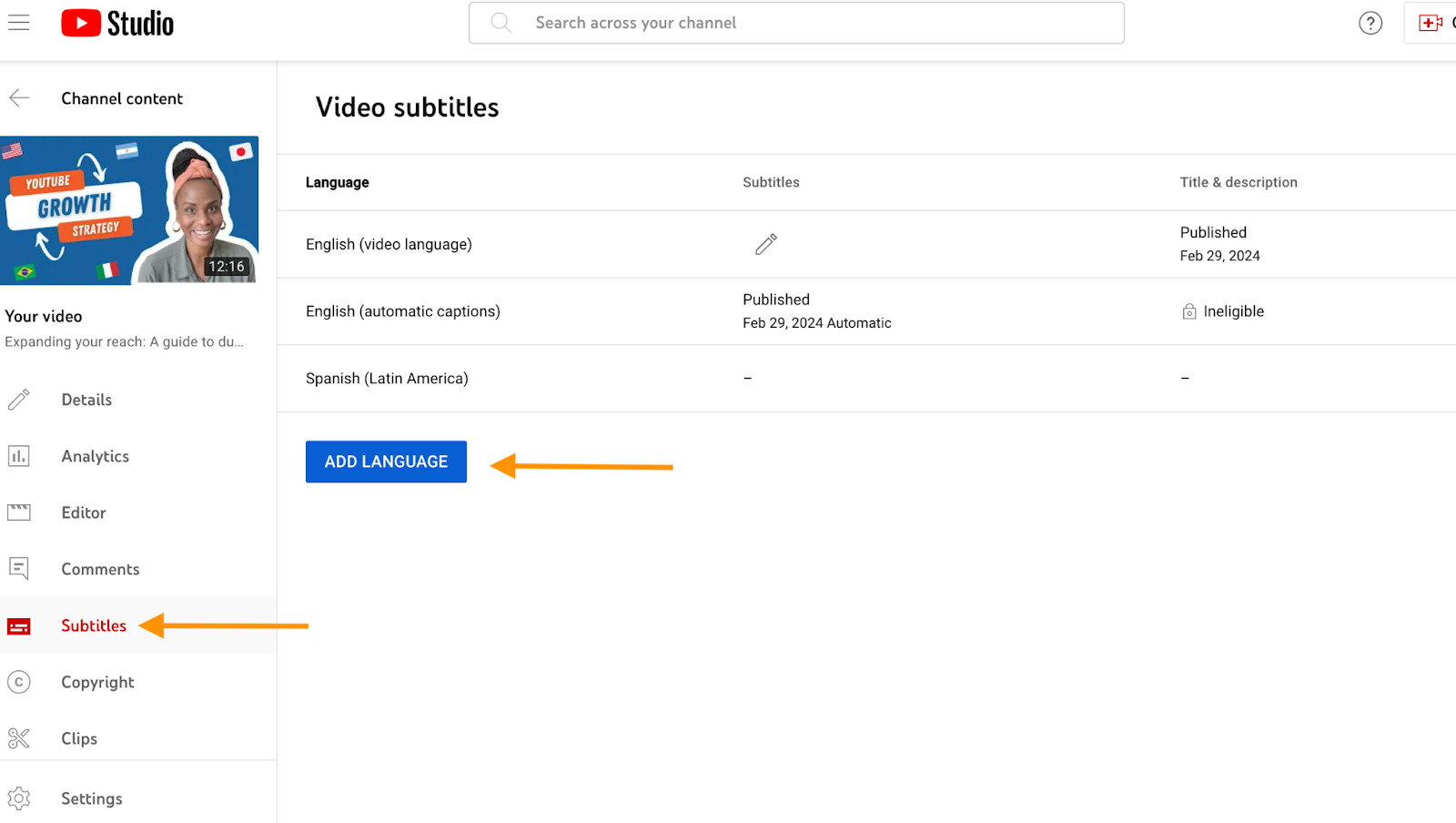
Task: Click the Editor clapperboard icon
Action: [x=18, y=512]
